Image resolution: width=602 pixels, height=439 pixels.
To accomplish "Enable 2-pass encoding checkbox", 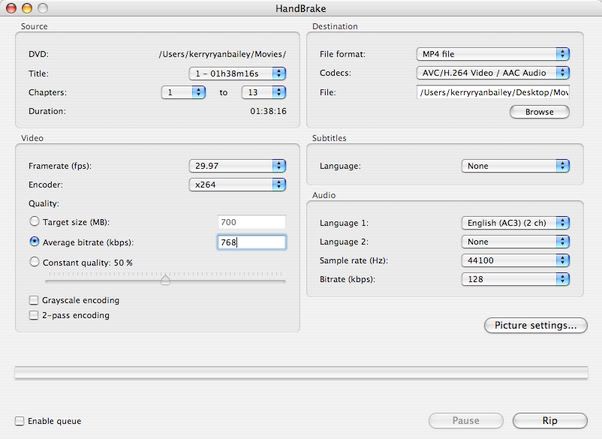I will tap(34, 315).
